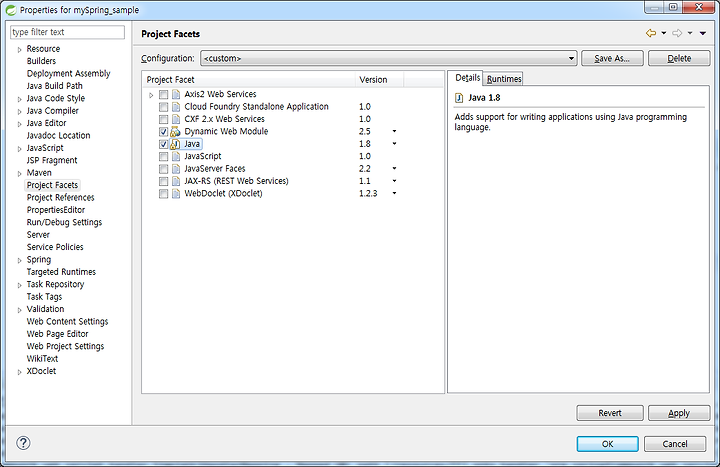This screenshot has width=720, height=467.
Task: Enable the Axis2 Web Services checkbox
Action: click(163, 95)
